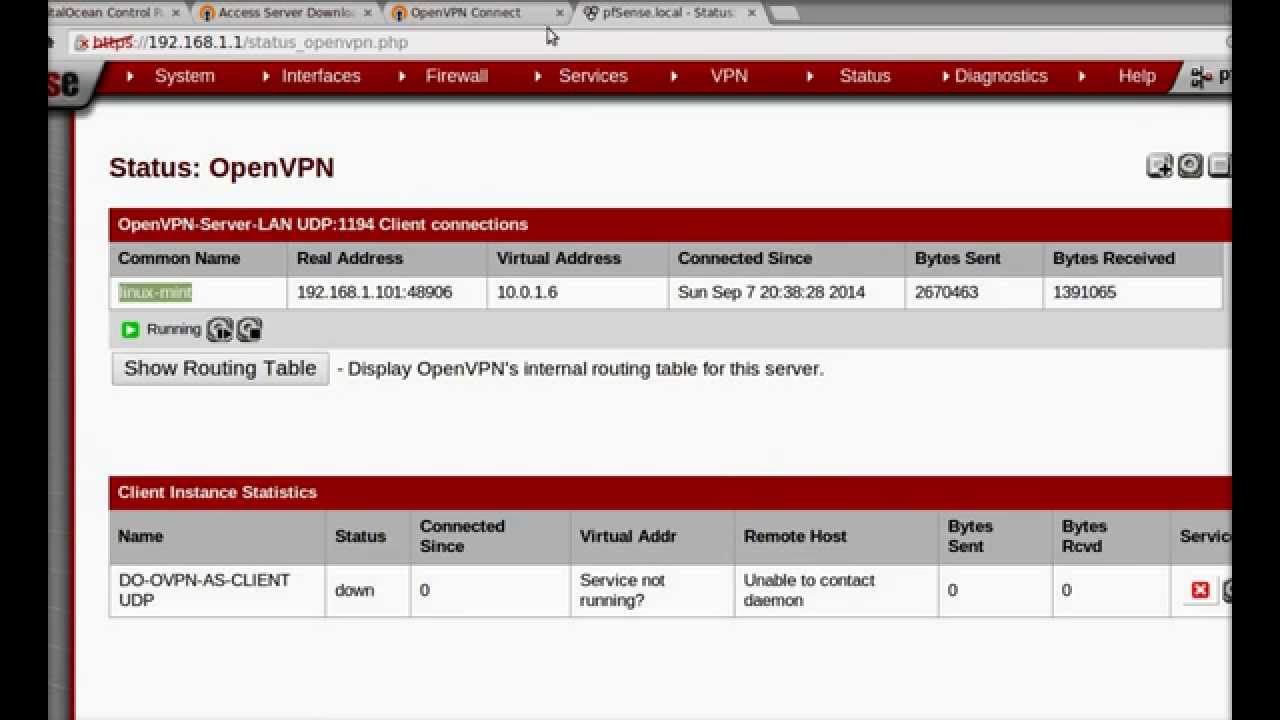Open the System menu
The image size is (1280, 720).
[x=184, y=76]
